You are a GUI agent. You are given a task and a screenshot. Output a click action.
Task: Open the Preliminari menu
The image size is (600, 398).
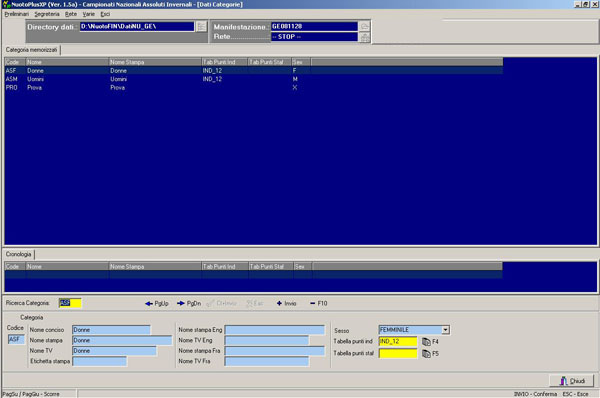(16, 14)
